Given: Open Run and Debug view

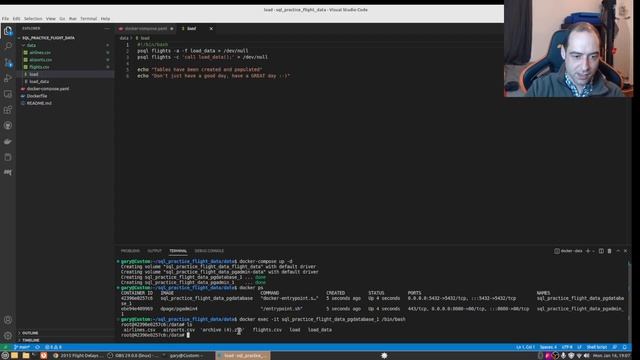Looking at the screenshot, I should pyautogui.click(x=8, y=78).
